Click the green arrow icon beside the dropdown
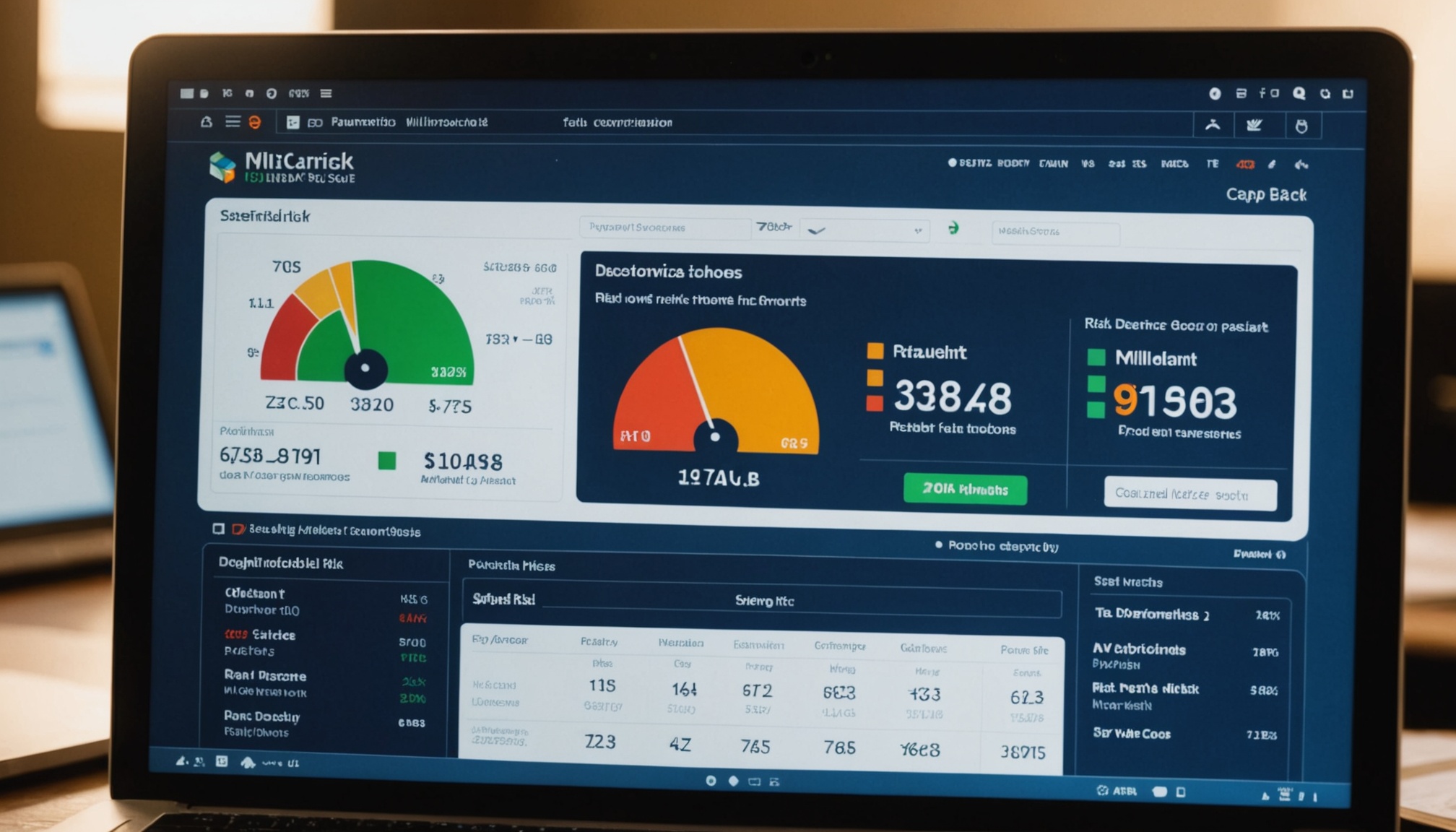This screenshot has height=832, width=1456. click(953, 228)
